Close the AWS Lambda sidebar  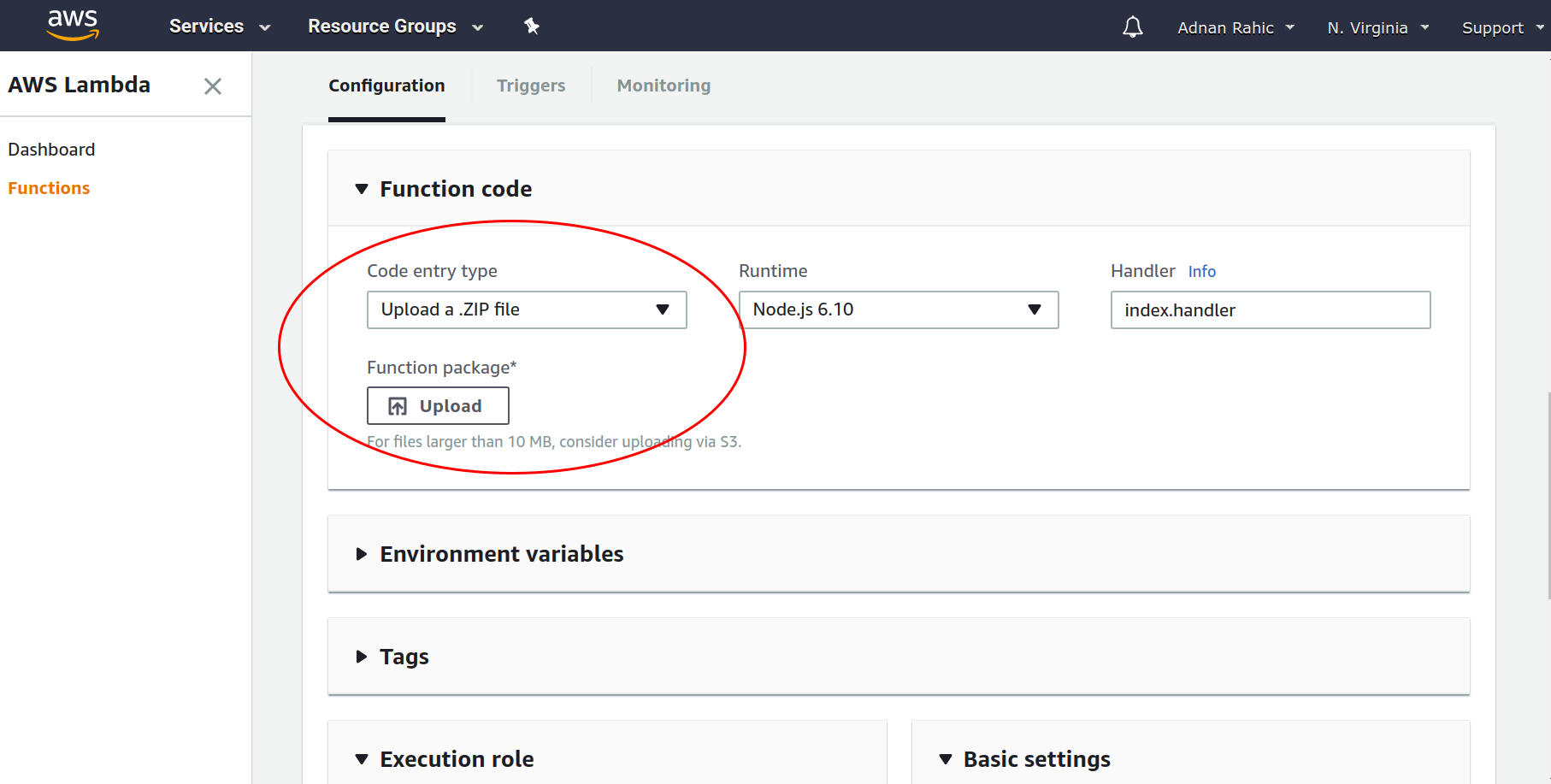213,86
